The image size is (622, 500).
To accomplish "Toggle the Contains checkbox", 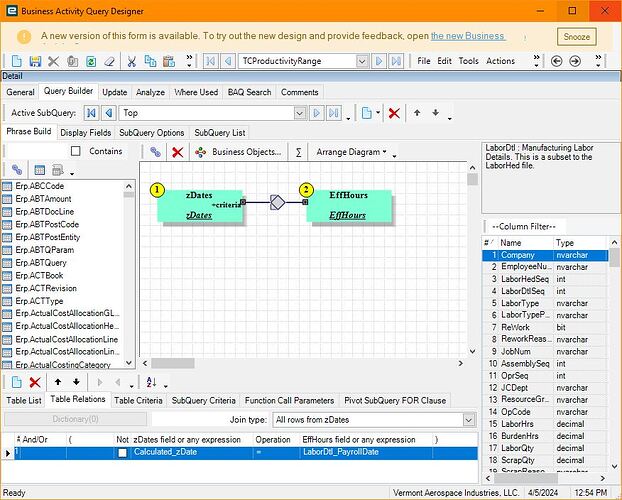I will [75, 152].
